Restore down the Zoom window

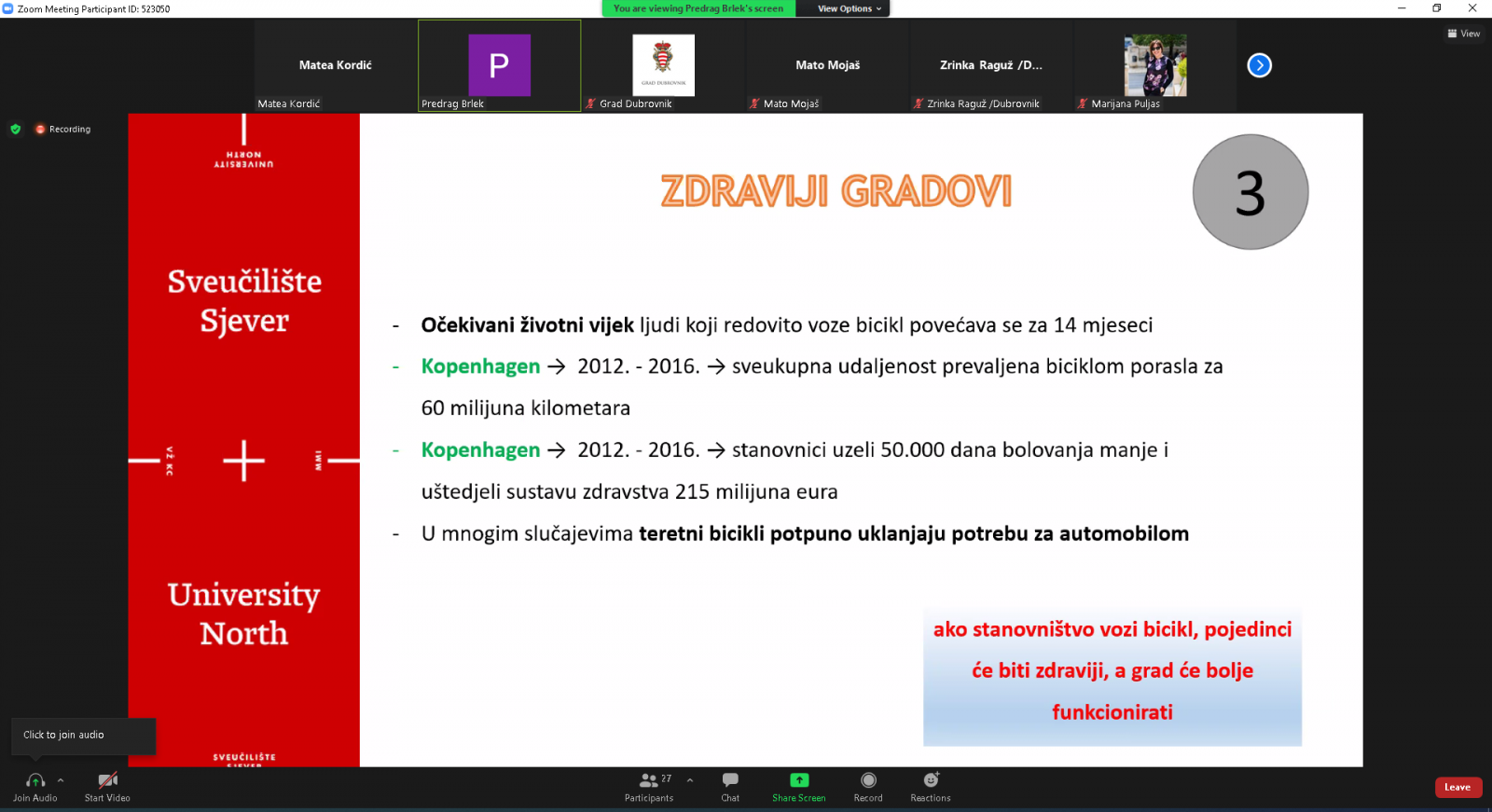coord(1437,8)
